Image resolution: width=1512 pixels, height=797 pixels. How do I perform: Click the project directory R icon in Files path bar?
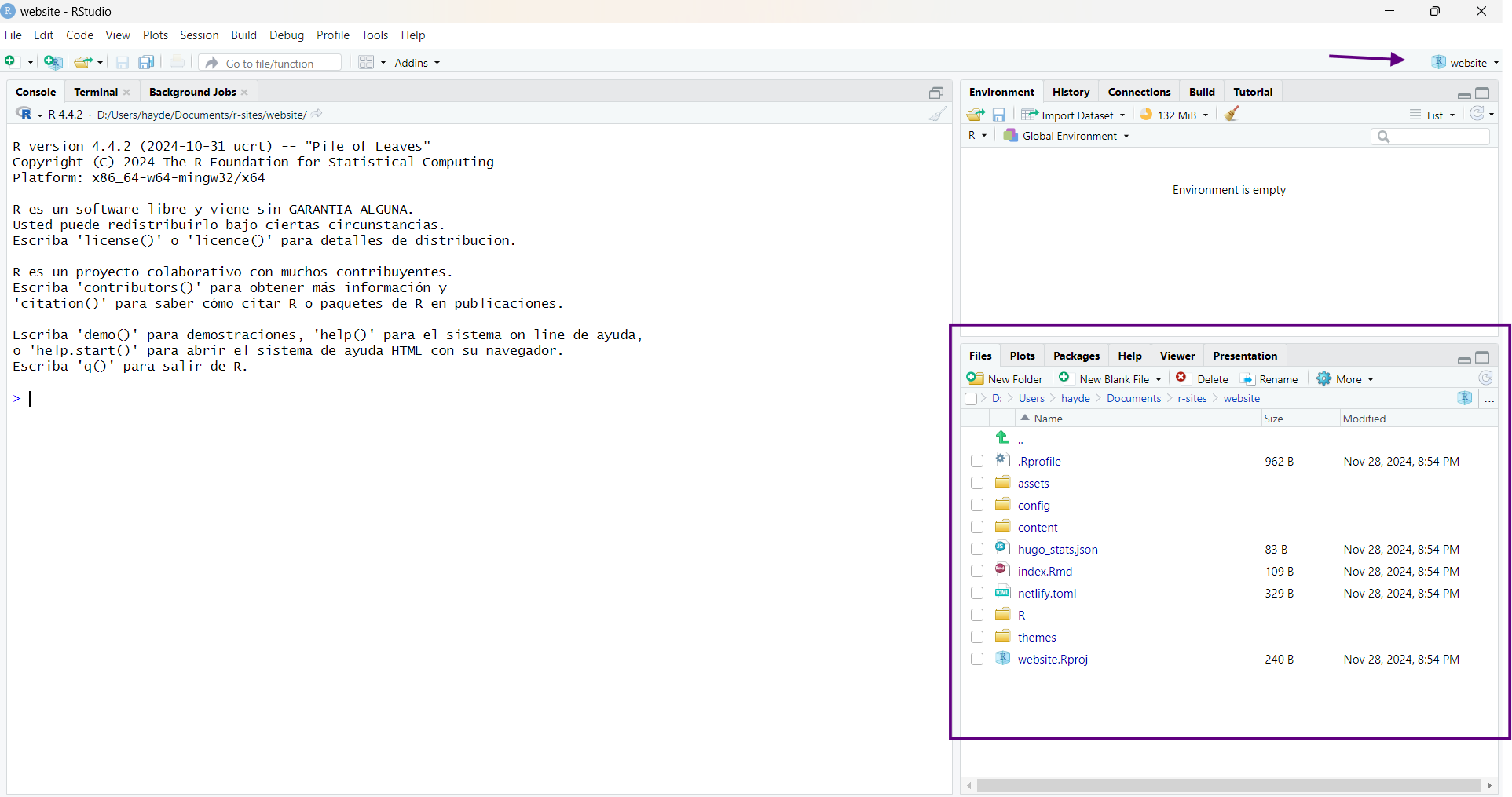click(x=1465, y=398)
